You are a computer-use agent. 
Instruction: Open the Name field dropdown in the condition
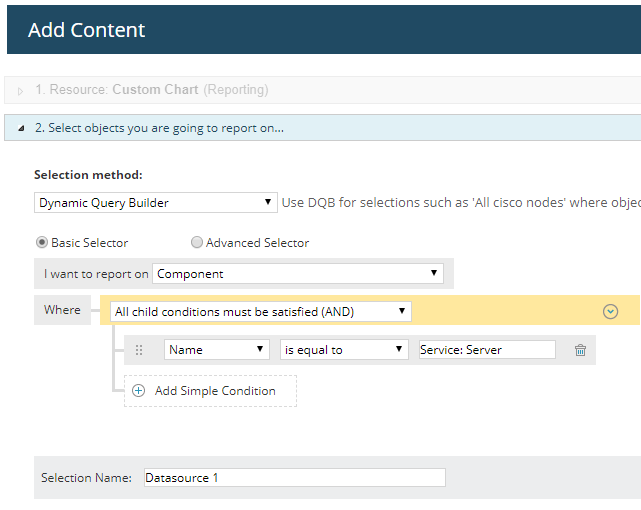pyautogui.click(x=216, y=350)
